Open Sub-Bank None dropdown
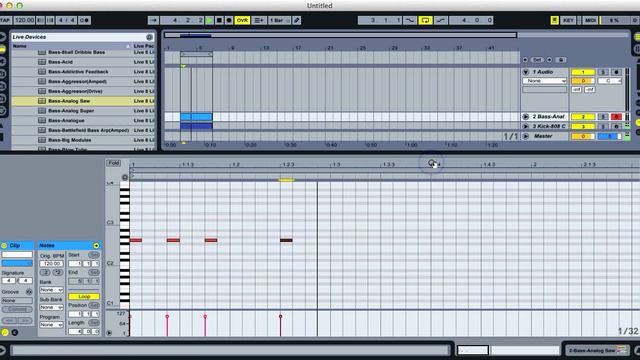This screenshot has height=360, width=640. 51,307
